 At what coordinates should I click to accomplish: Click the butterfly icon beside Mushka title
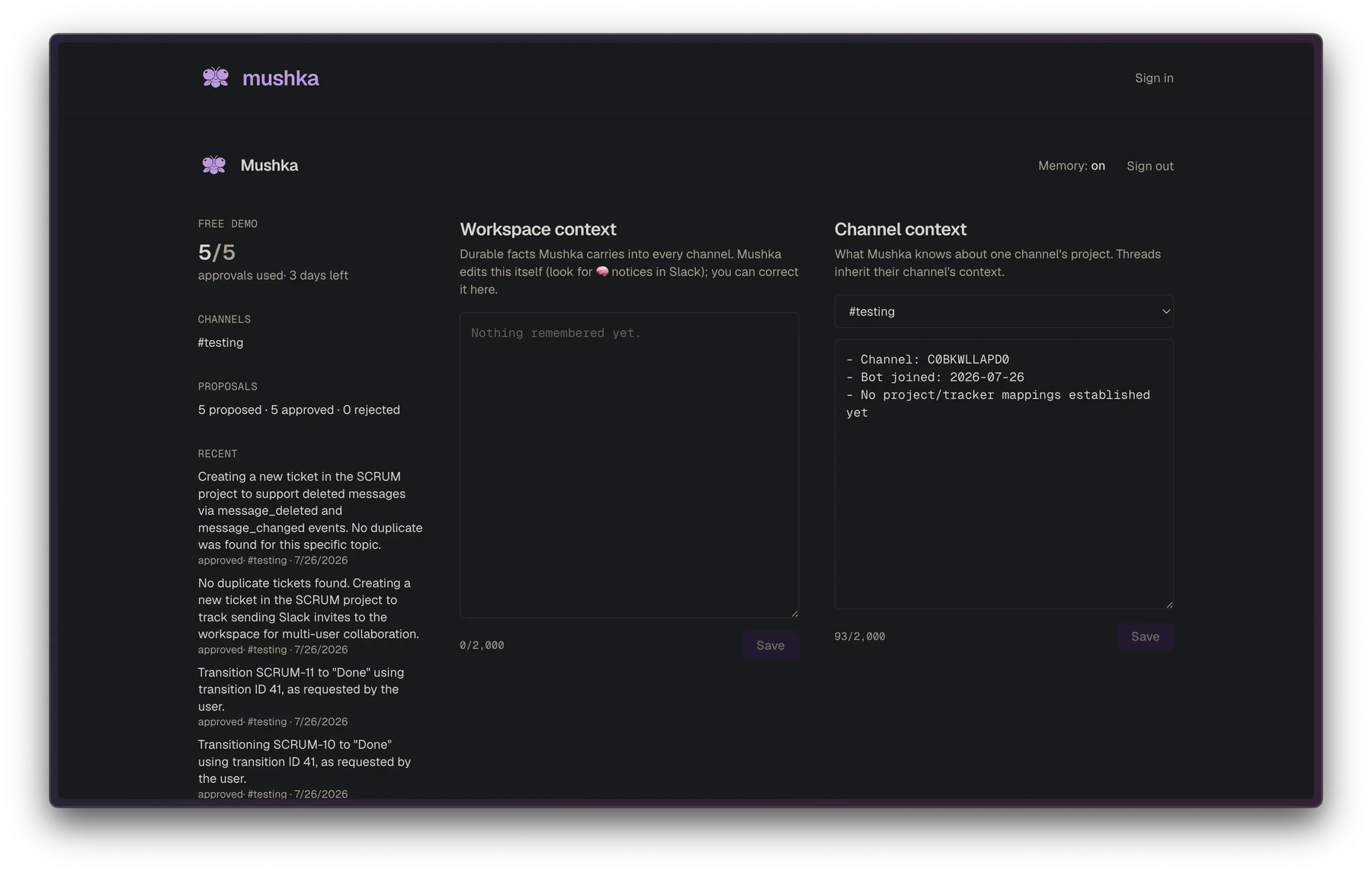pyautogui.click(x=214, y=165)
